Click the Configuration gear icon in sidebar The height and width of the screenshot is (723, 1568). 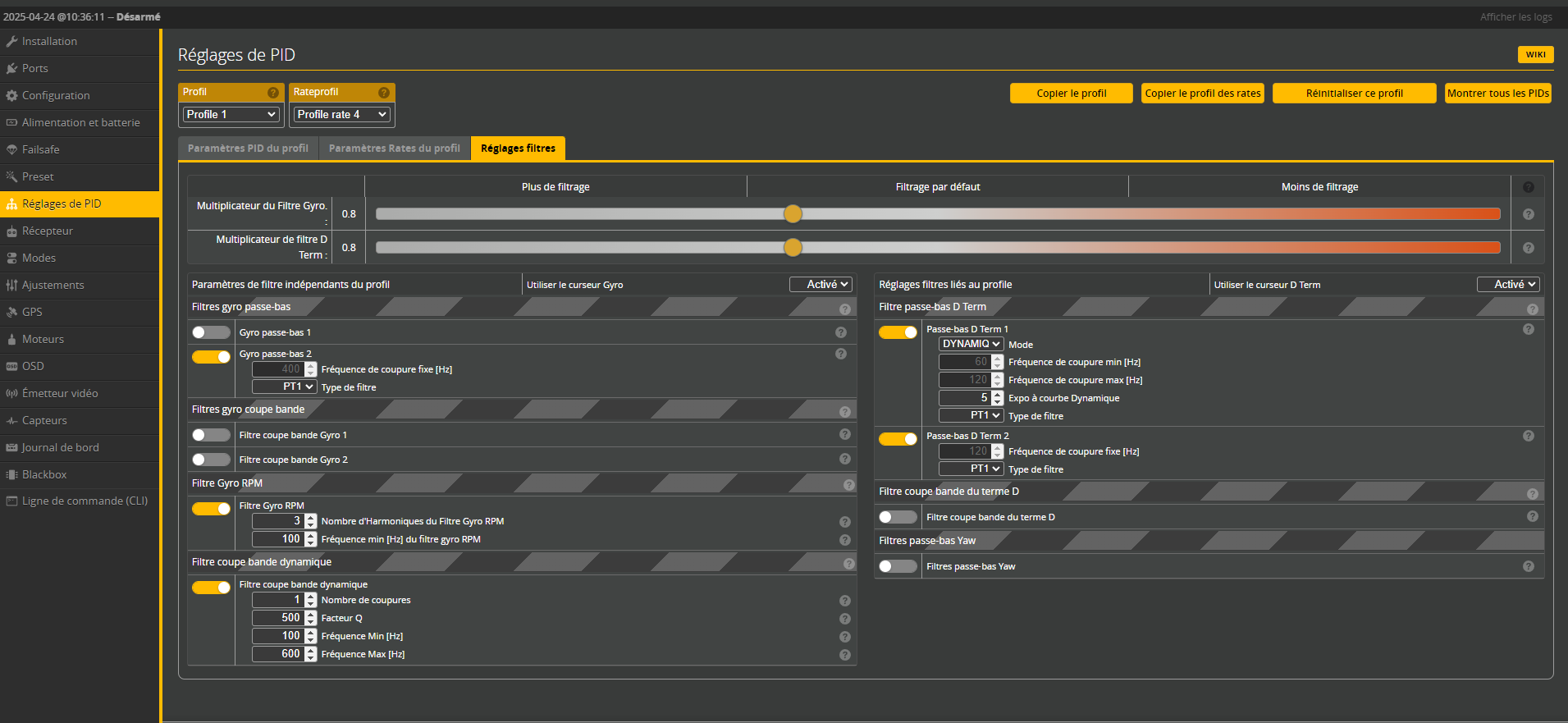coord(11,95)
